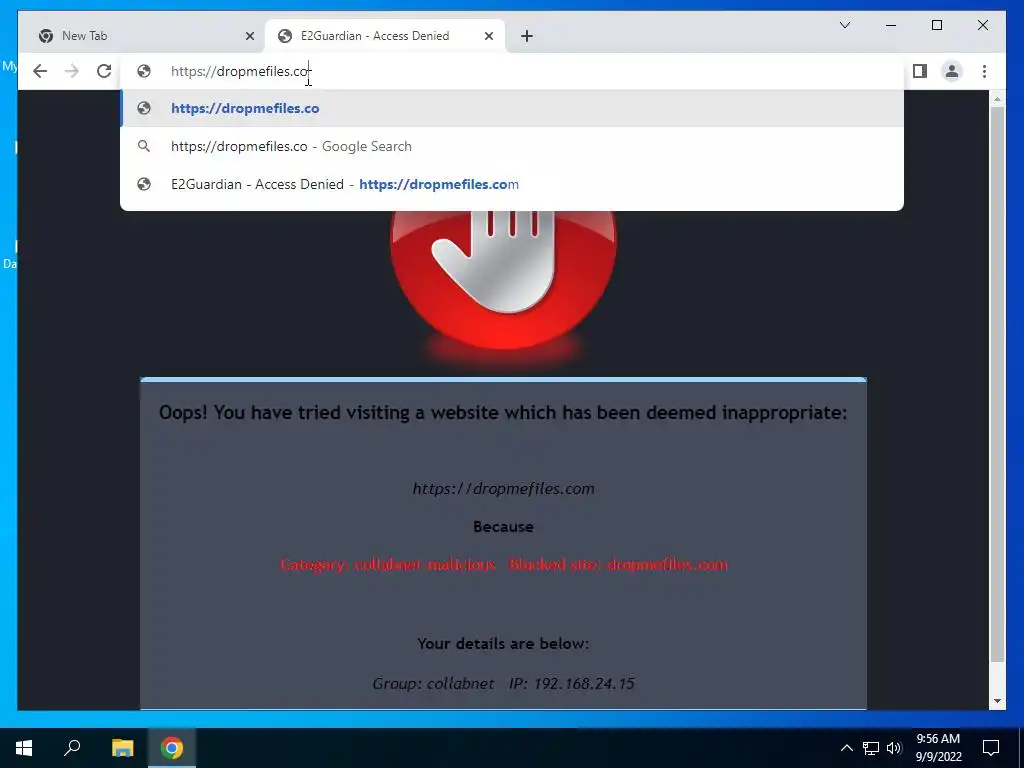Viewport: 1024px width, 768px height.
Task: Select the E2Guardian - Access Denied tab
Action: [385, 36]
